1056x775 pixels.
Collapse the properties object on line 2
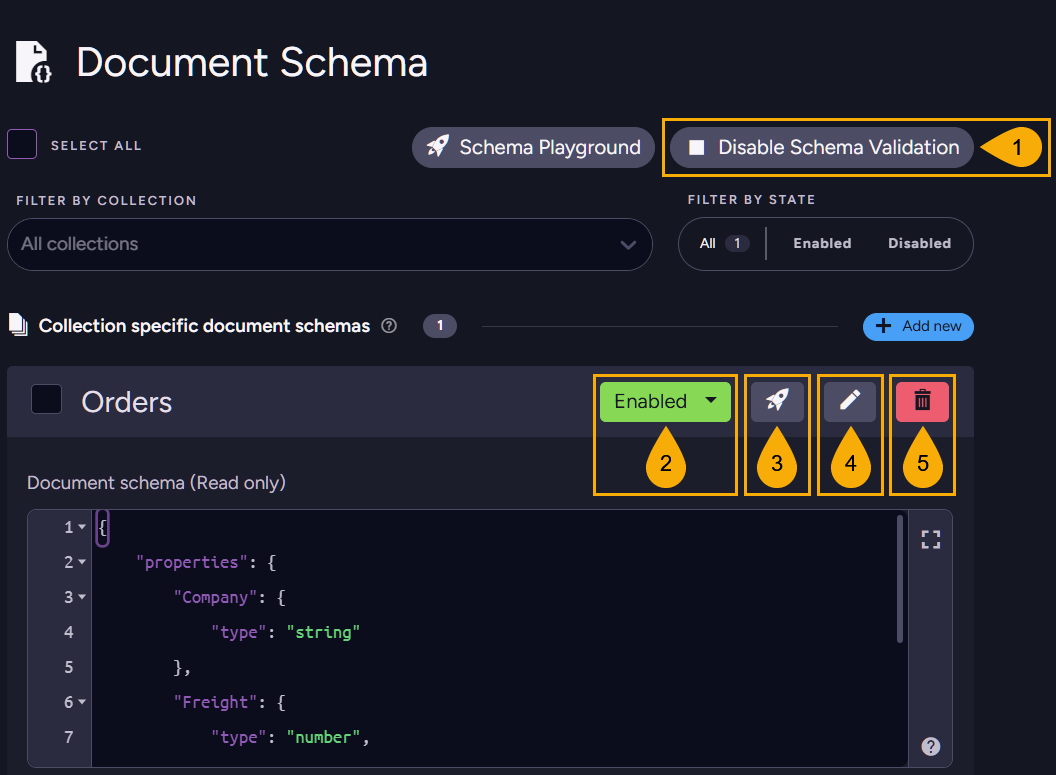tap(83, 562)
